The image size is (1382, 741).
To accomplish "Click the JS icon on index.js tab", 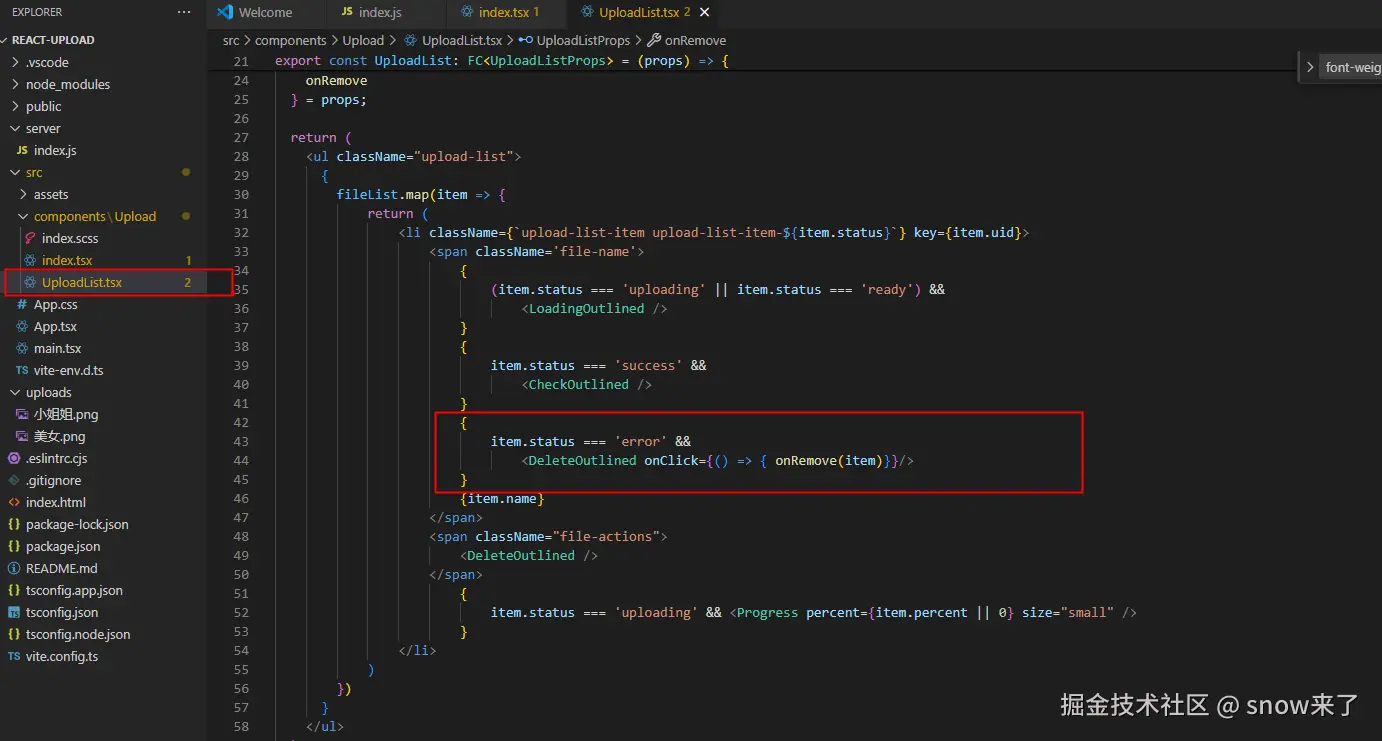I will click(x=347, y=12).
